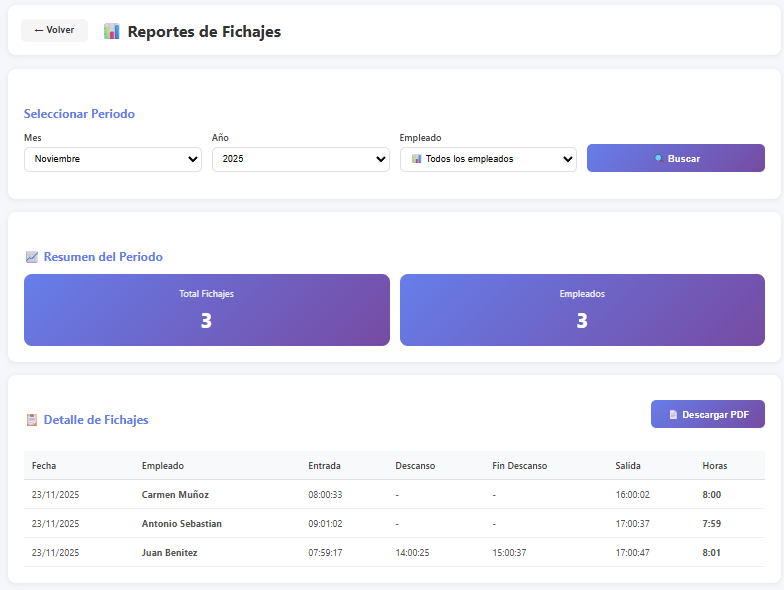
Task: Expand the Empleado dropdown Todos los empleados
Action: point(488,159)
